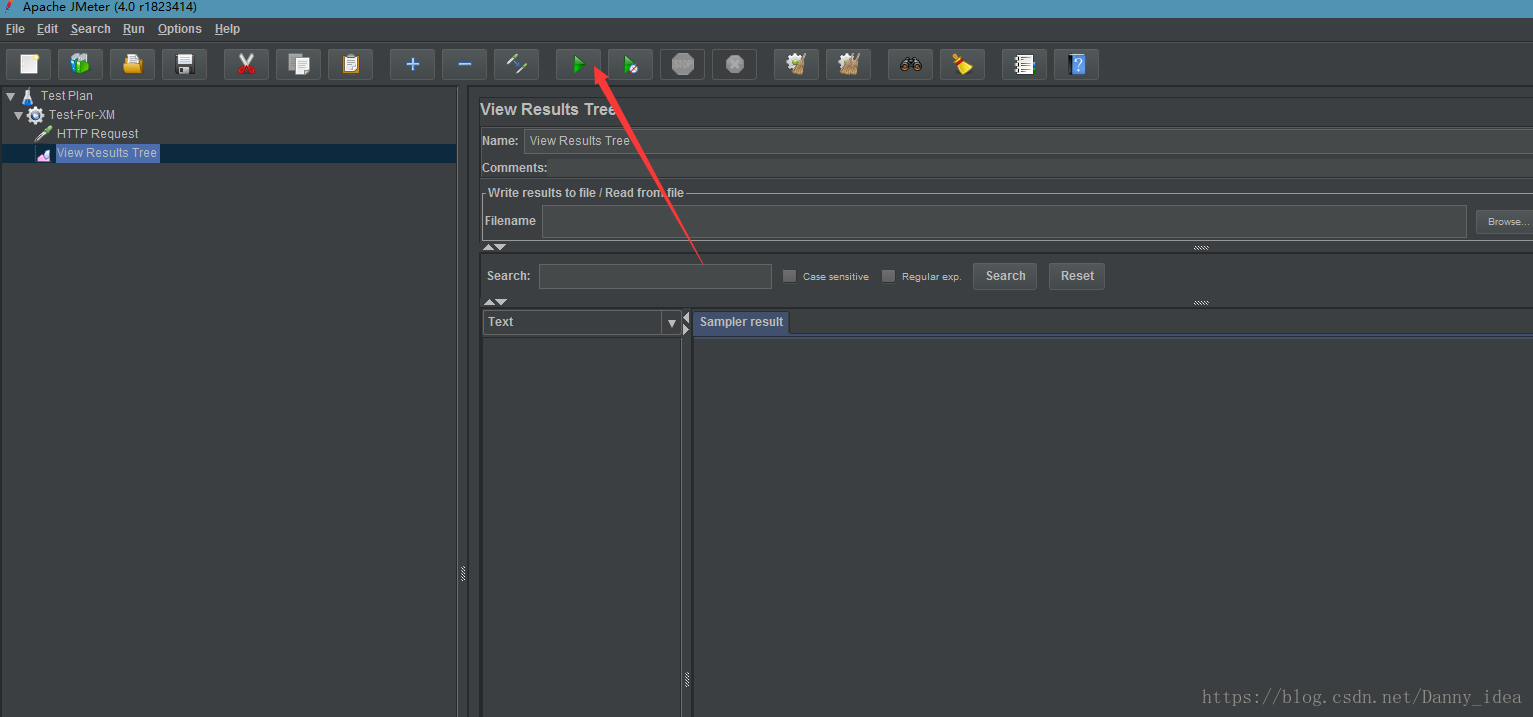The image size is (1533, 717).
Task: Open the Edit menu
Action: [47, 29]
